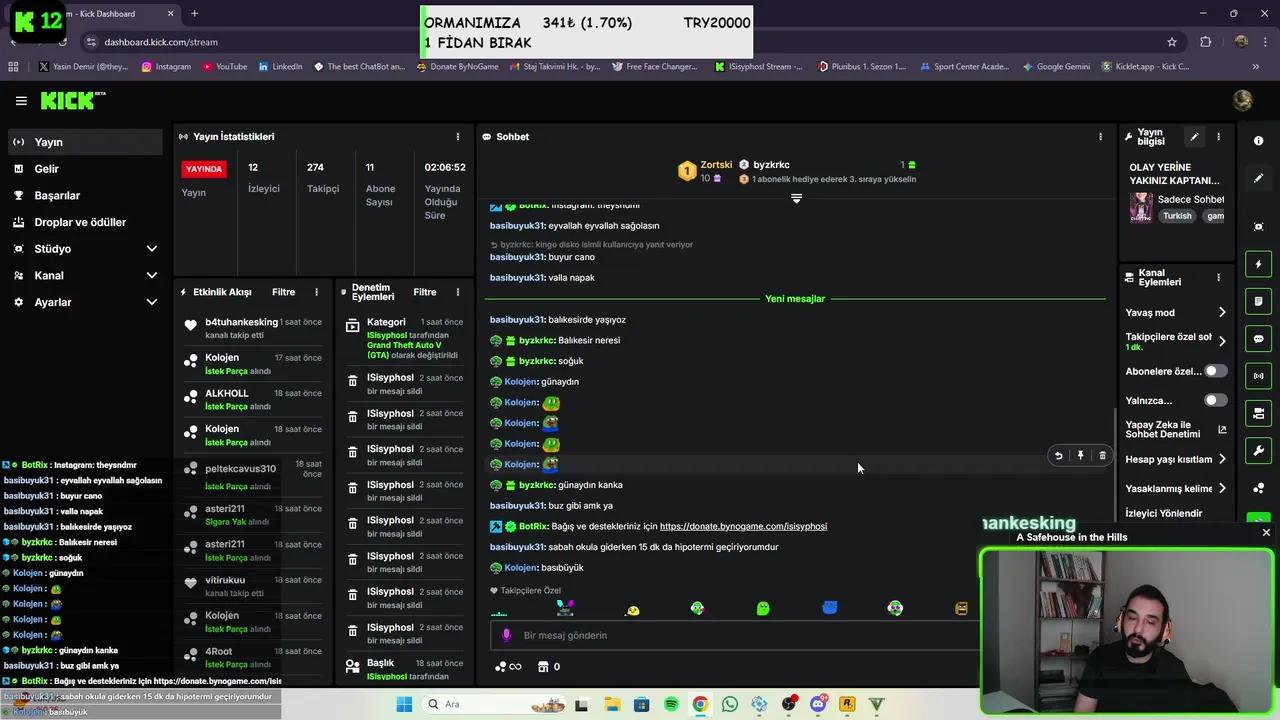
Task: Open user avatar menu top right
Action: tap(1243, 101)
